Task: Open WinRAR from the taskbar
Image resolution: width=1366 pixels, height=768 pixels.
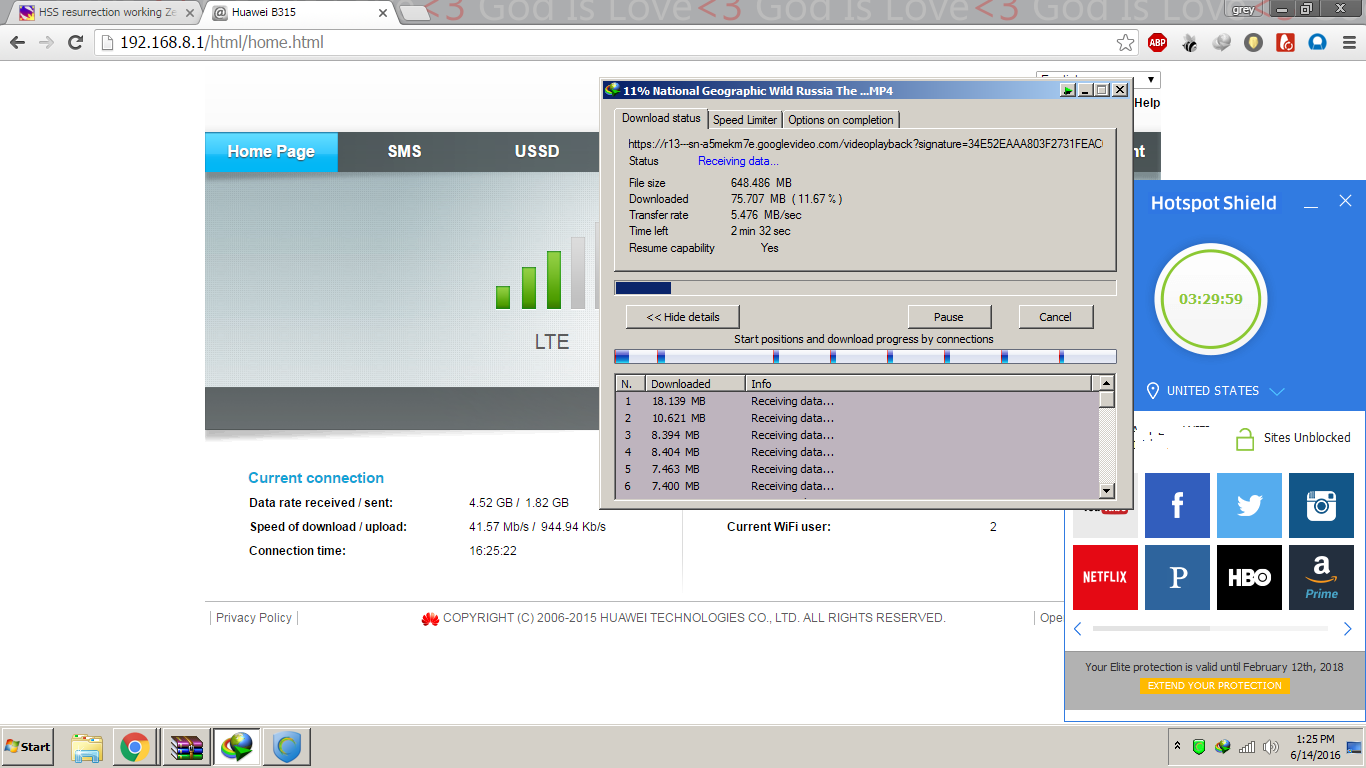Action: [187, 747]
